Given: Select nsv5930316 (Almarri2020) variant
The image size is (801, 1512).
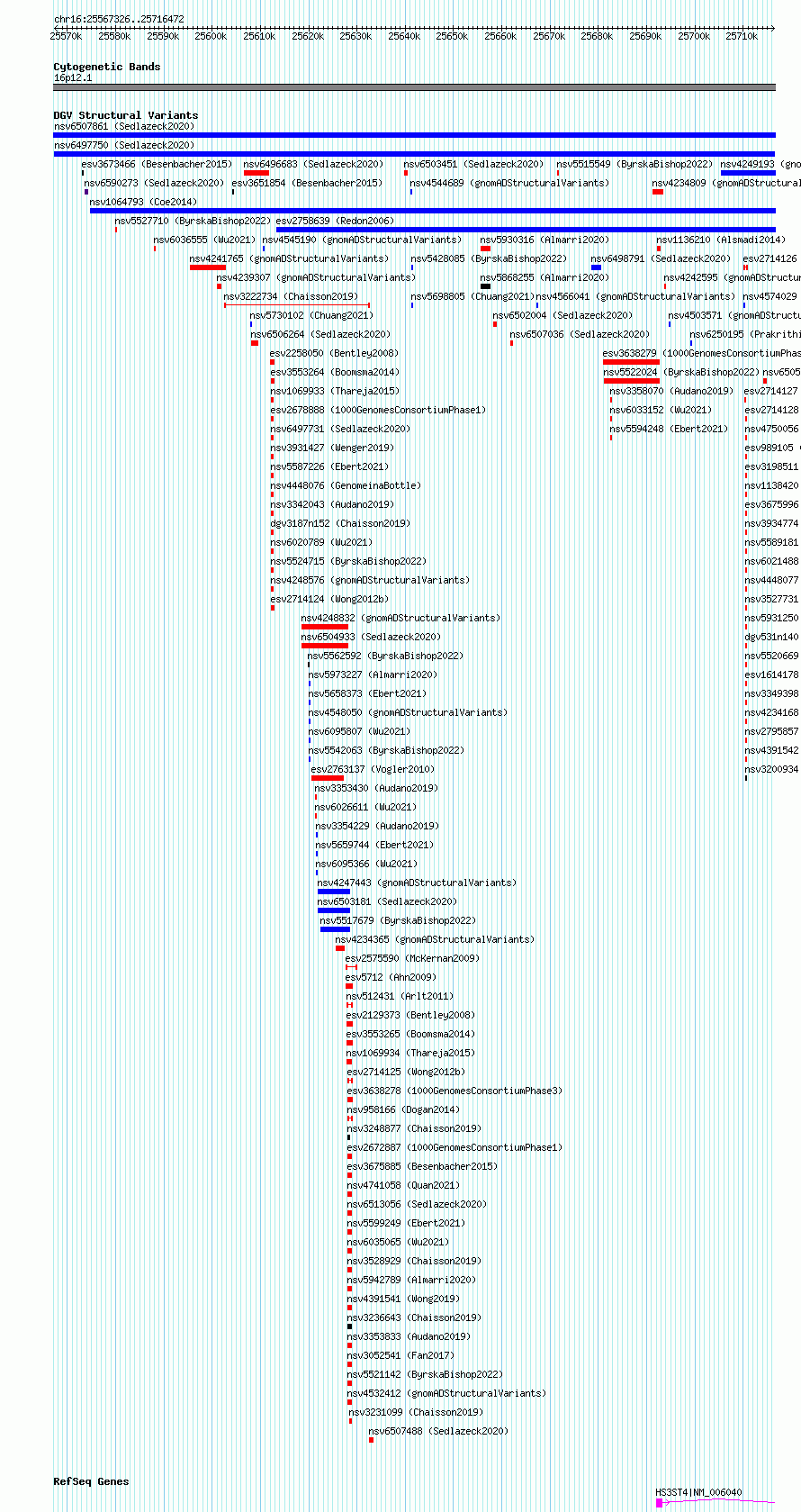Looking at the screenshot, I should click(x=544, y=240).
